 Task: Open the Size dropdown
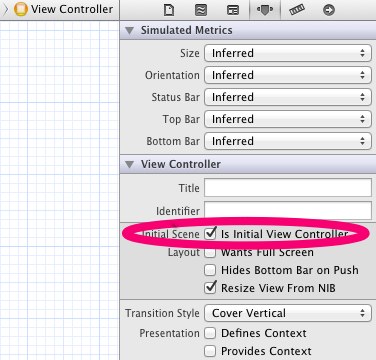pyautogui.click(x=288, y=53)
